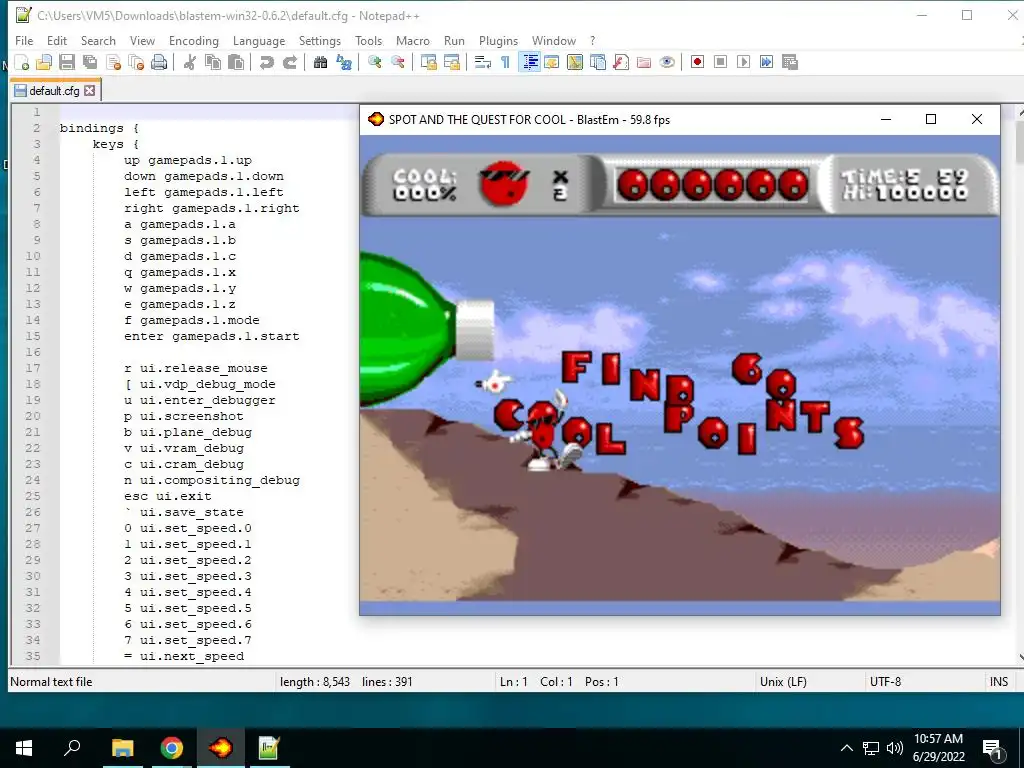
Task: Open Folder as Workspace toolbar icon
Action: pyautogui.click(x=644, y=63)
